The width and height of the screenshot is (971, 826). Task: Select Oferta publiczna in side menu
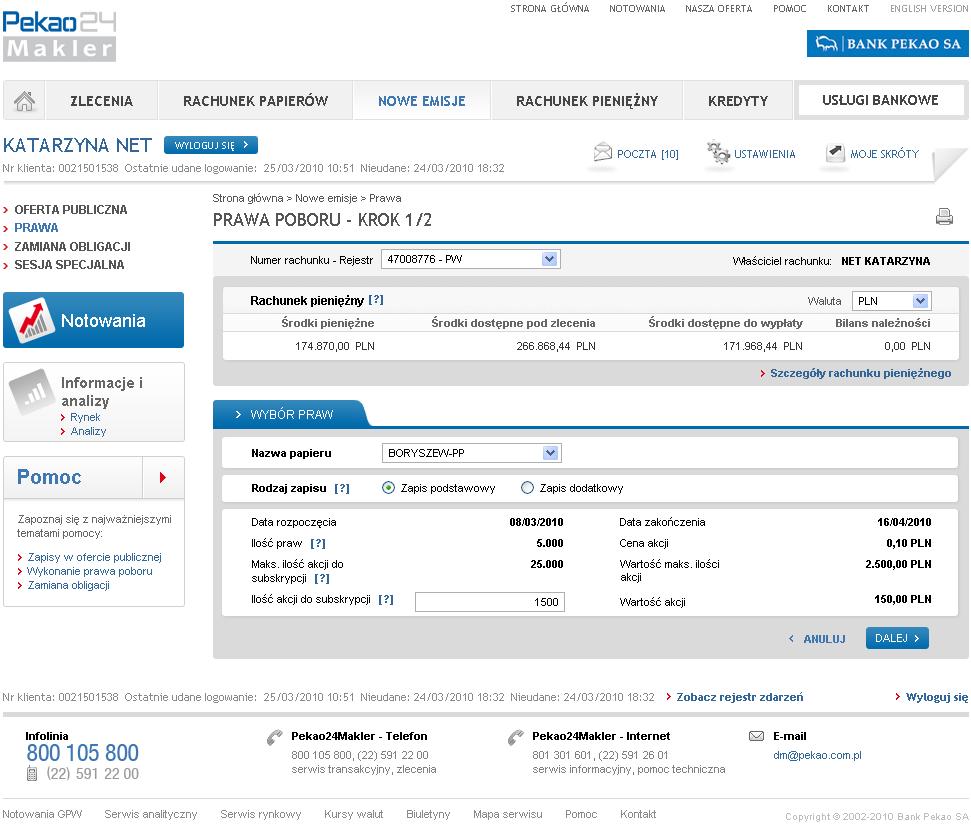tap(71, 210)
